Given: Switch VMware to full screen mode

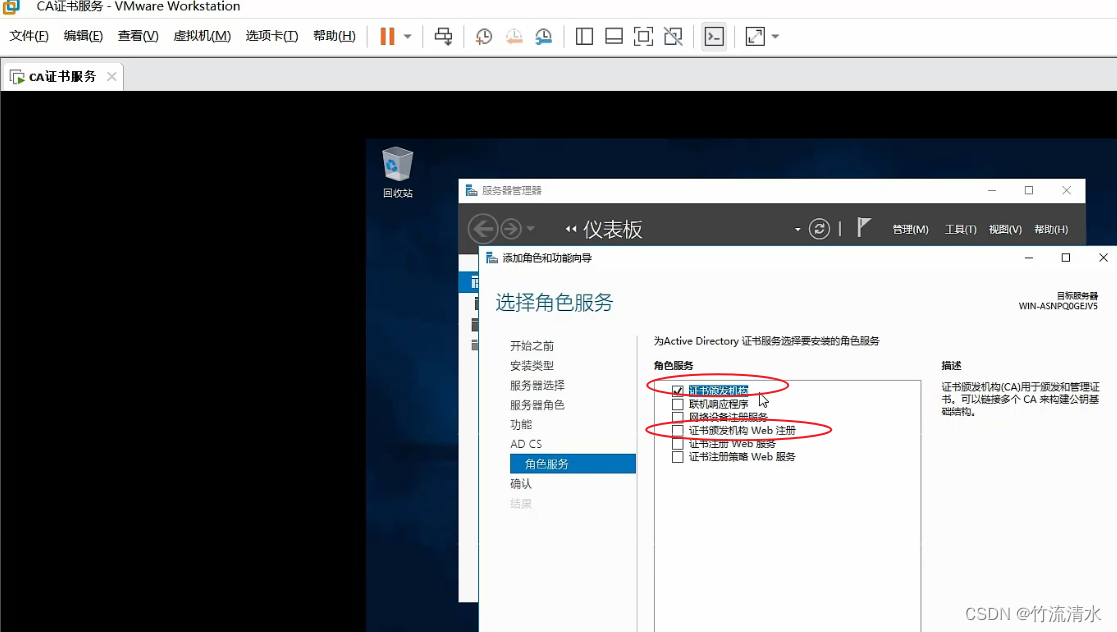Looking at the screenshot, I should tap(643, 36).
